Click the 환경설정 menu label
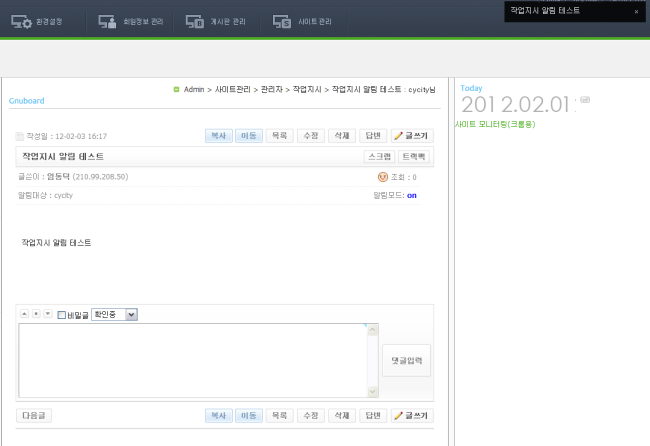The width and height of the screenshot is (650, 446). pyautogui.click(x=49, y=22)
